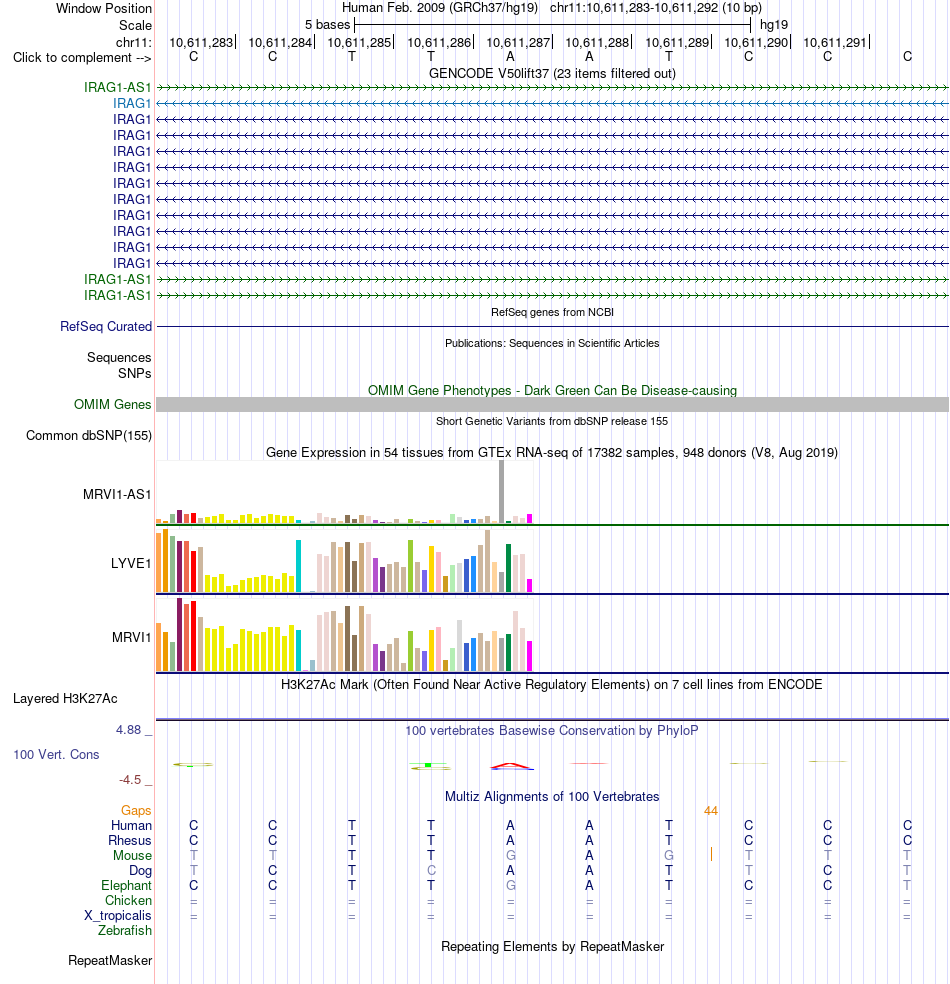Click the light blue IRAG1 transcript label

[132, 104]
